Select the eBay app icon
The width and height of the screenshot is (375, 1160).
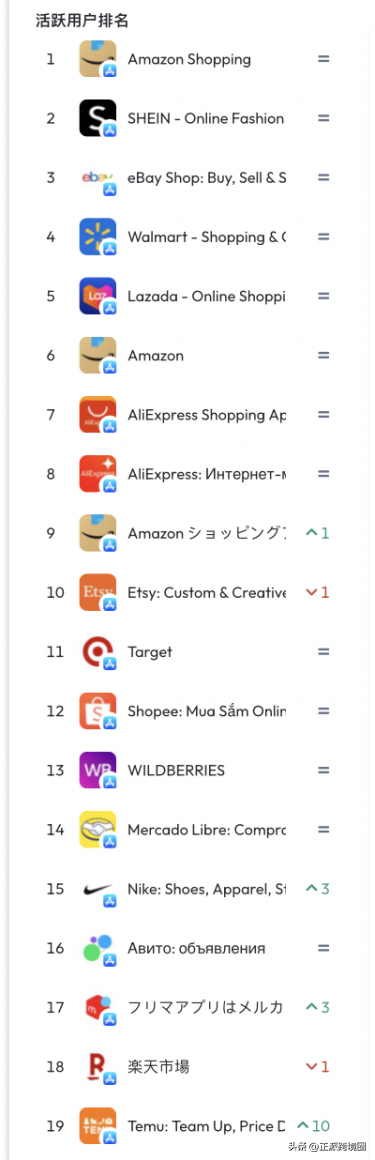[x=98, y=178]
